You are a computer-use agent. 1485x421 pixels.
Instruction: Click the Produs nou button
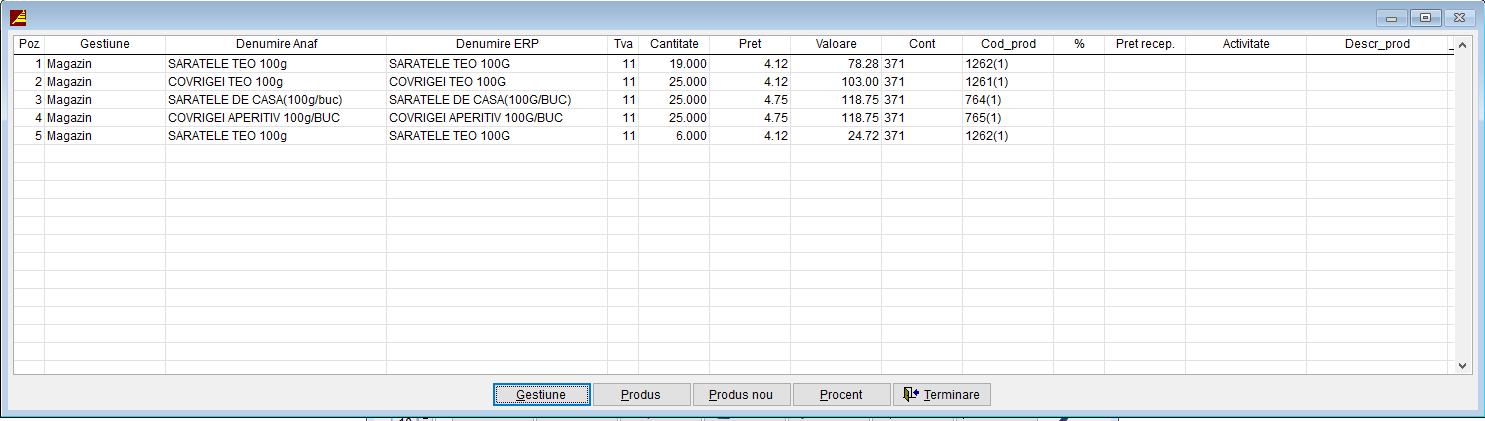[x=741, y=395]
